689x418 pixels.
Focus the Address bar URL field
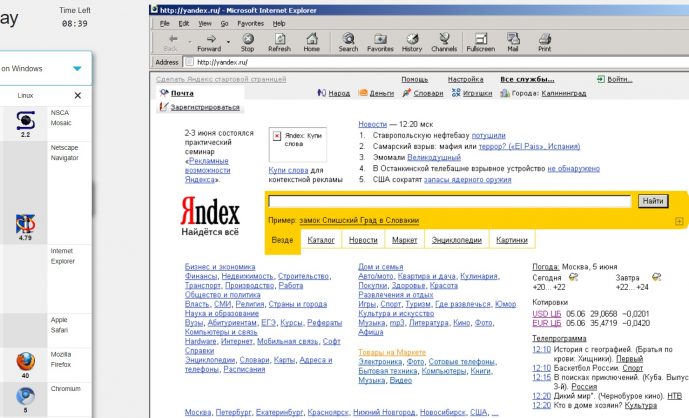pos(436,62)
